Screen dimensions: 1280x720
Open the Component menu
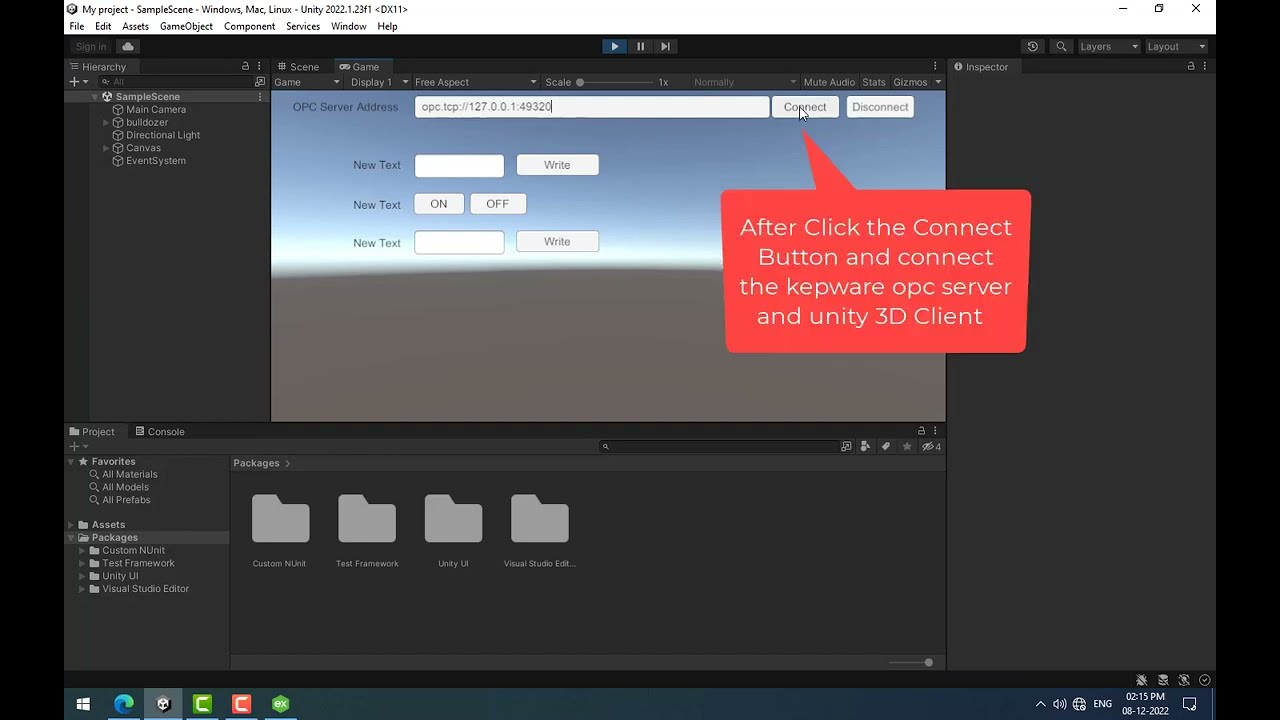pos(249,26)
